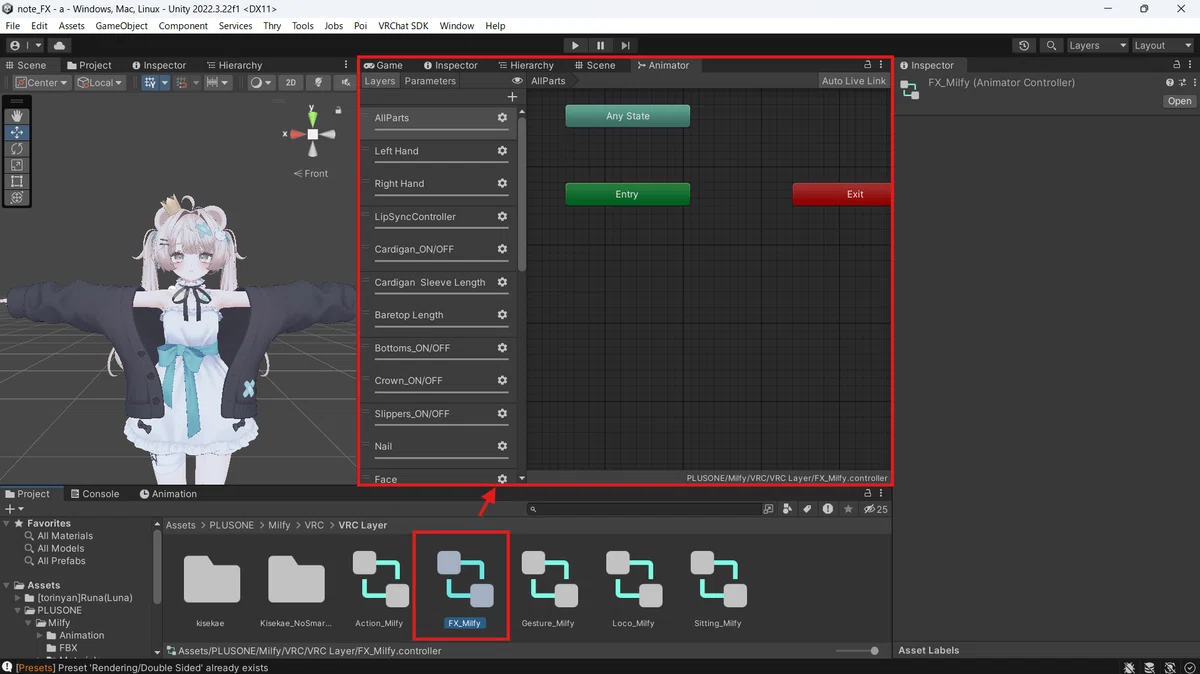This screenshot has width=1200, height=674.
Task: Toggle the Animator eye visibility icon
Action: (517, 81)
